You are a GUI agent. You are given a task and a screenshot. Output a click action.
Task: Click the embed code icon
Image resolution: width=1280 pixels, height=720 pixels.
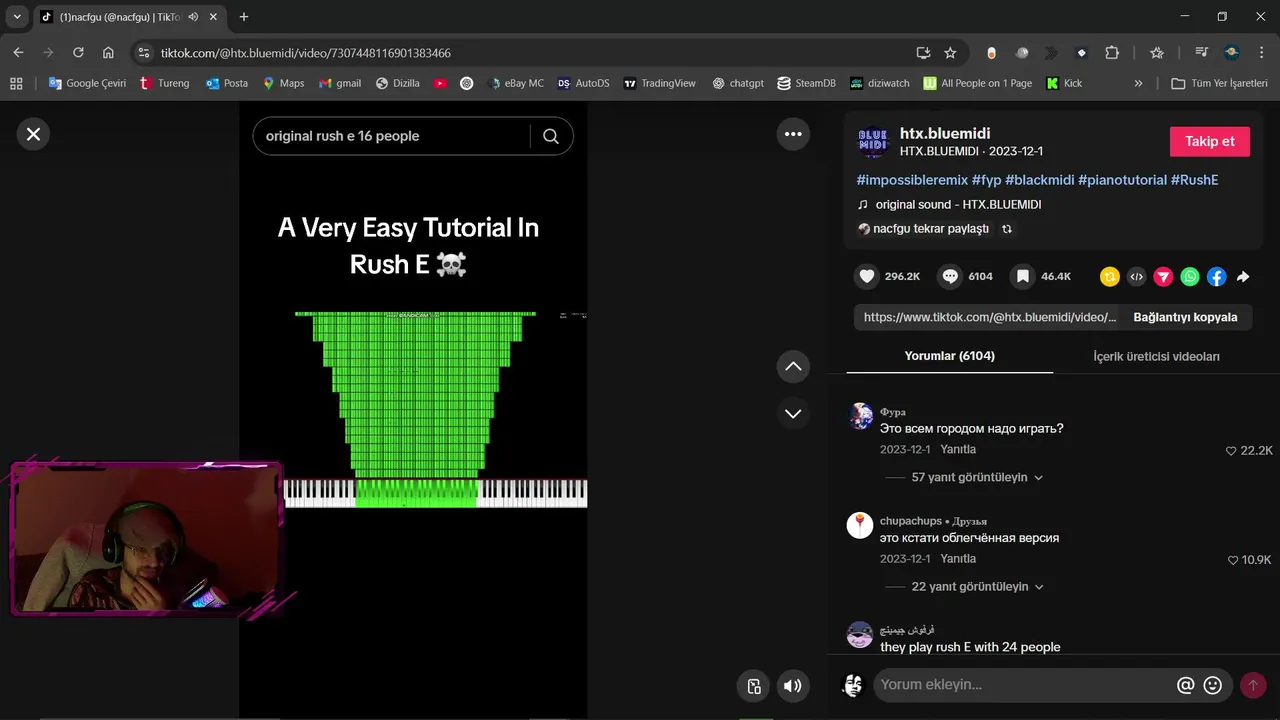point(1136,277)
